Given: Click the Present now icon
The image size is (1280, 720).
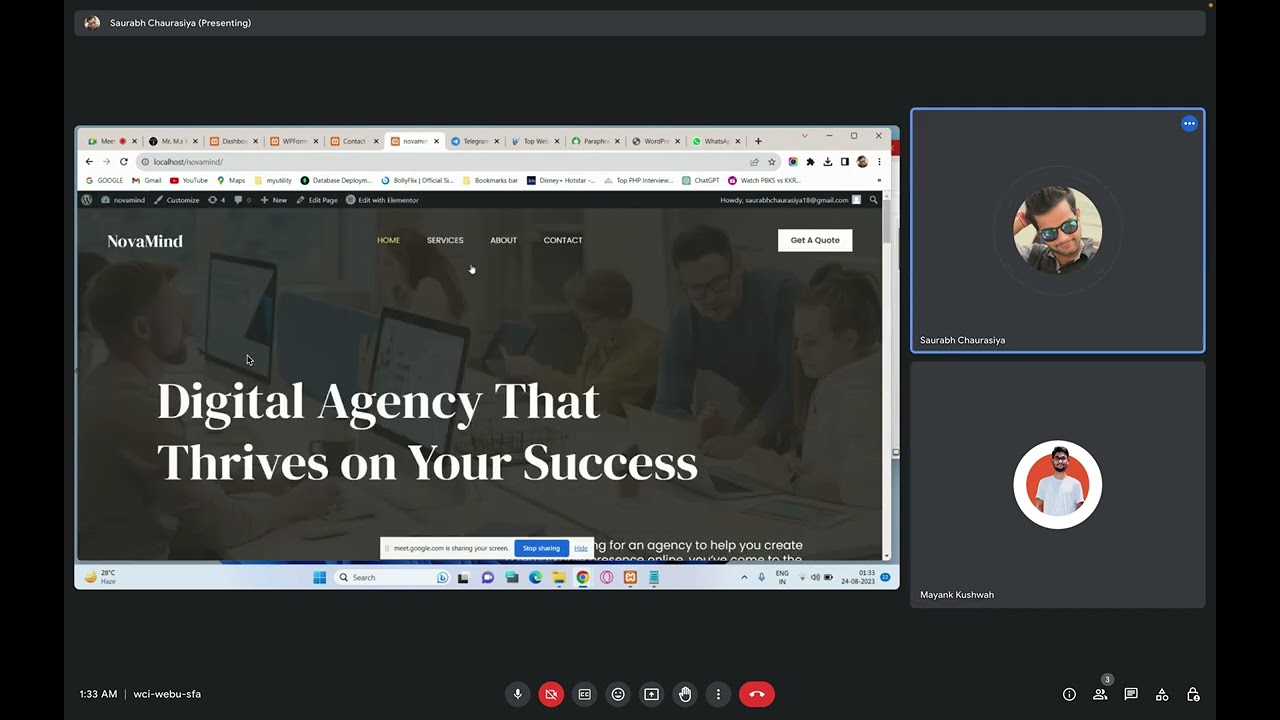Looking at the screenshot, I should [x=651, y=694].
